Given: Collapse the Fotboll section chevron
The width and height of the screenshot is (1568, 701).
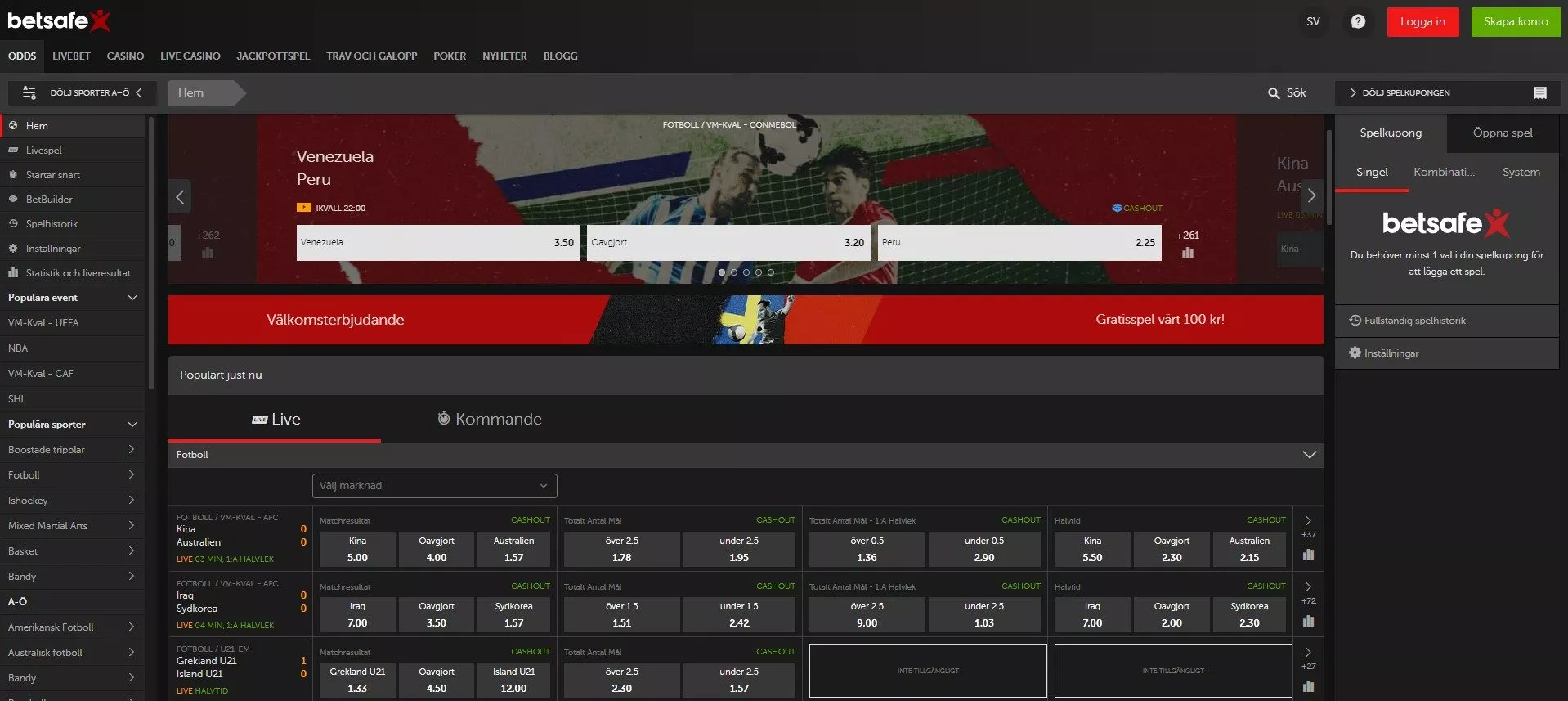Looking at the screenshot, I should pyautogui.click(x=1309, y=455).
